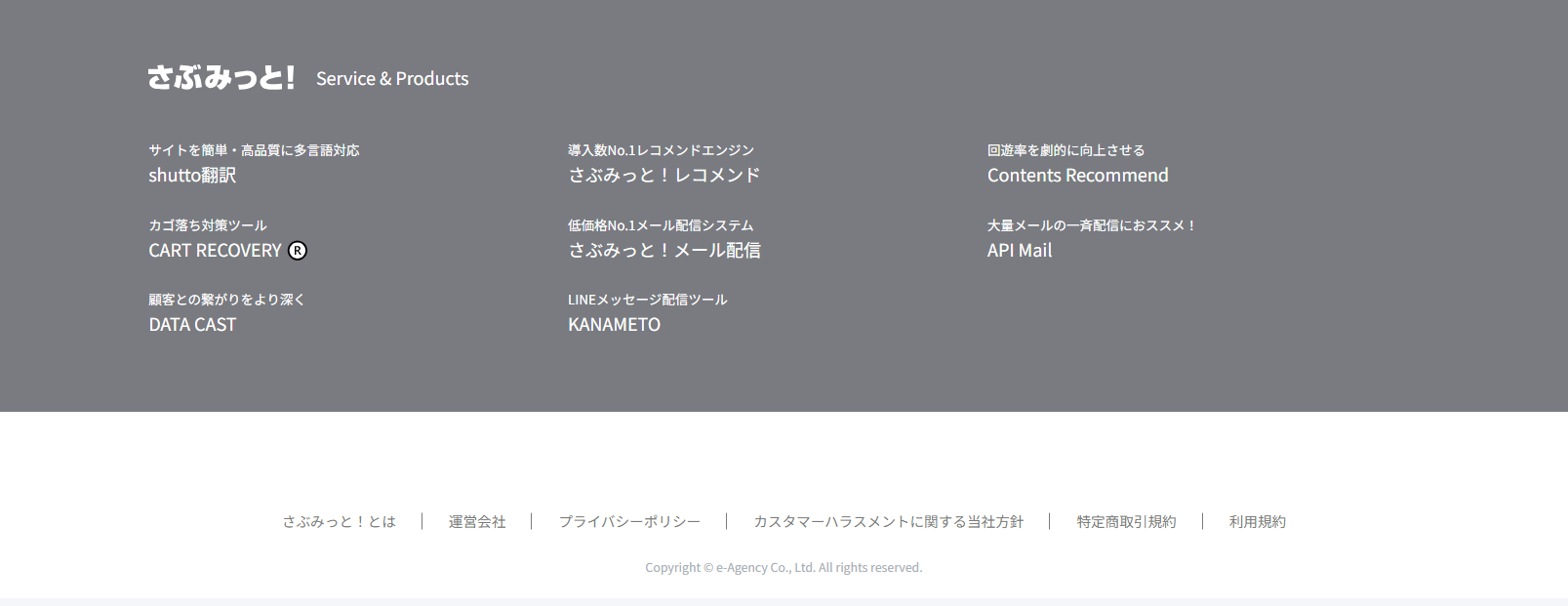Go to Contents Recommend page
The image size is (1568, 606).
(x=1077, y=176)
